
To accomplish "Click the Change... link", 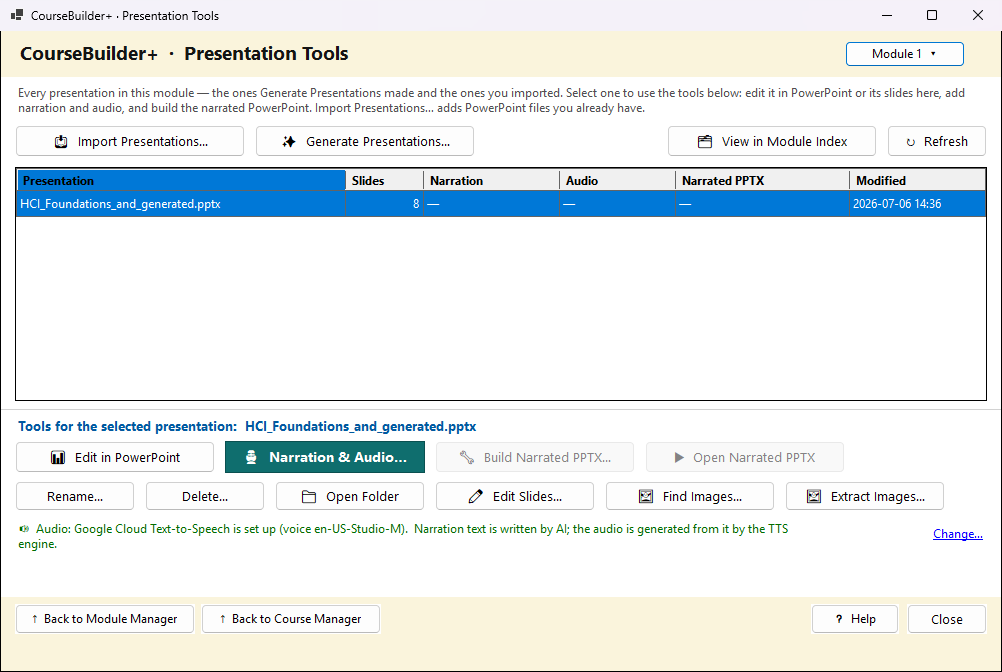I will tap(957, 534).
